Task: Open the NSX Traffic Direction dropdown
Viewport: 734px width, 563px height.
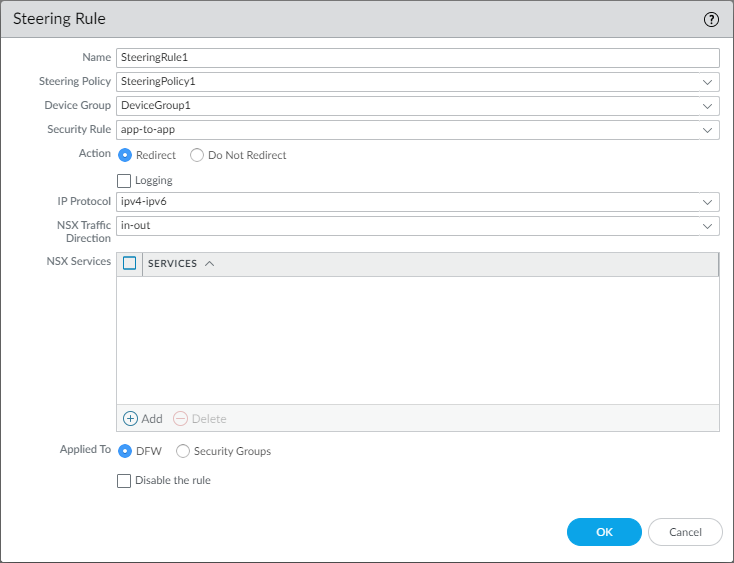Action: coord(708,227)
